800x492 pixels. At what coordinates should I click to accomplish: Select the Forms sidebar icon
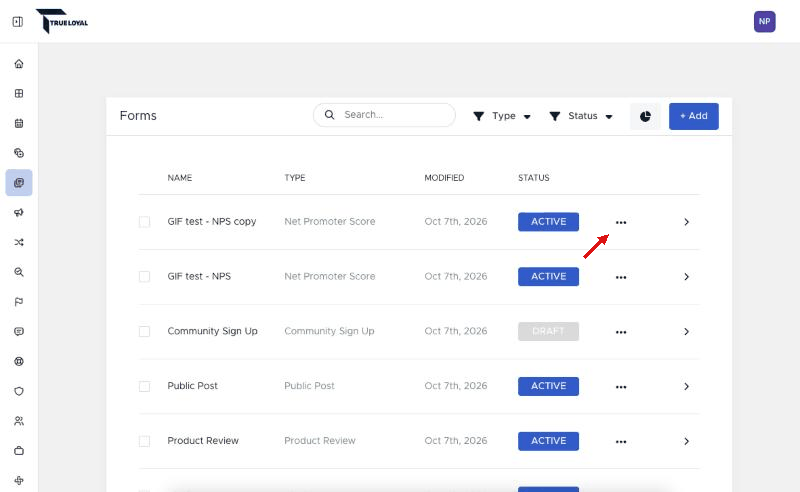[x=19, y=183]
